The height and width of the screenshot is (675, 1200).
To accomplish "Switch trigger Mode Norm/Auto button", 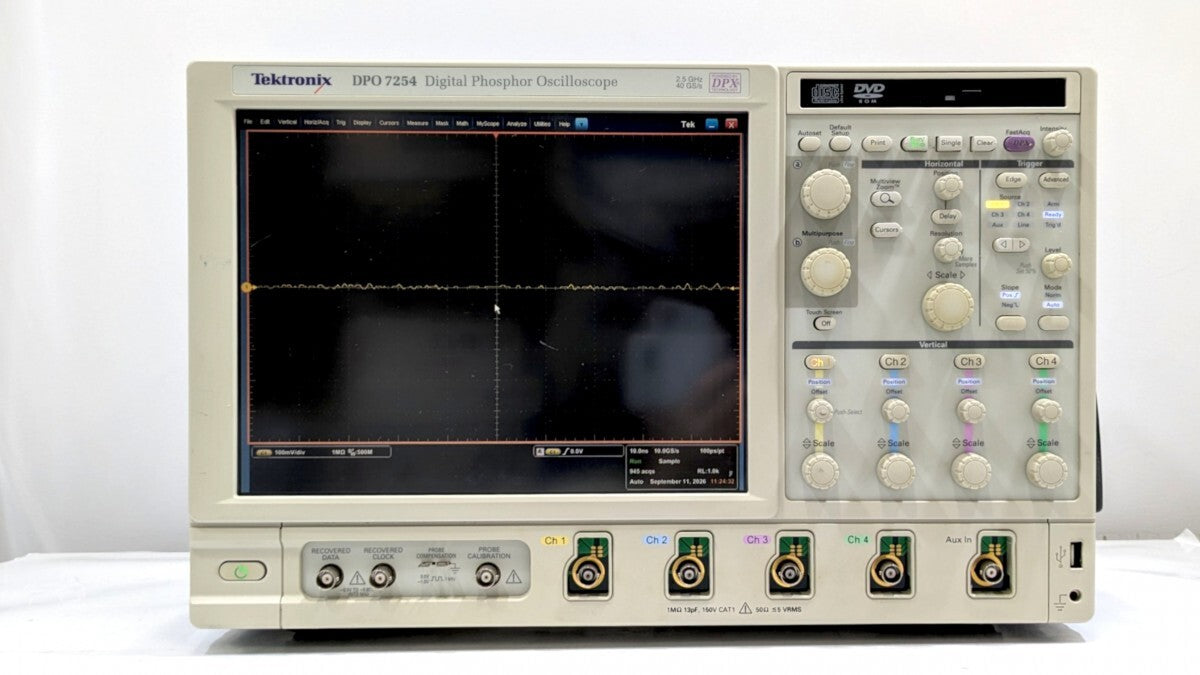I will click(1053, 323).
